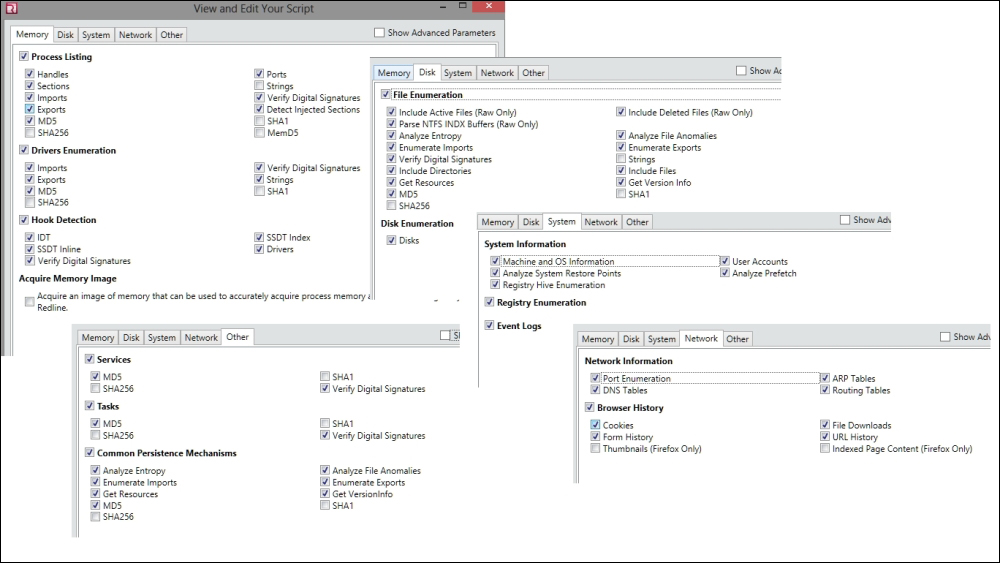Toggle the Registry Enumeration checkbox
Viewport: 1000px width, 563px height.
(x=489, y=302)
